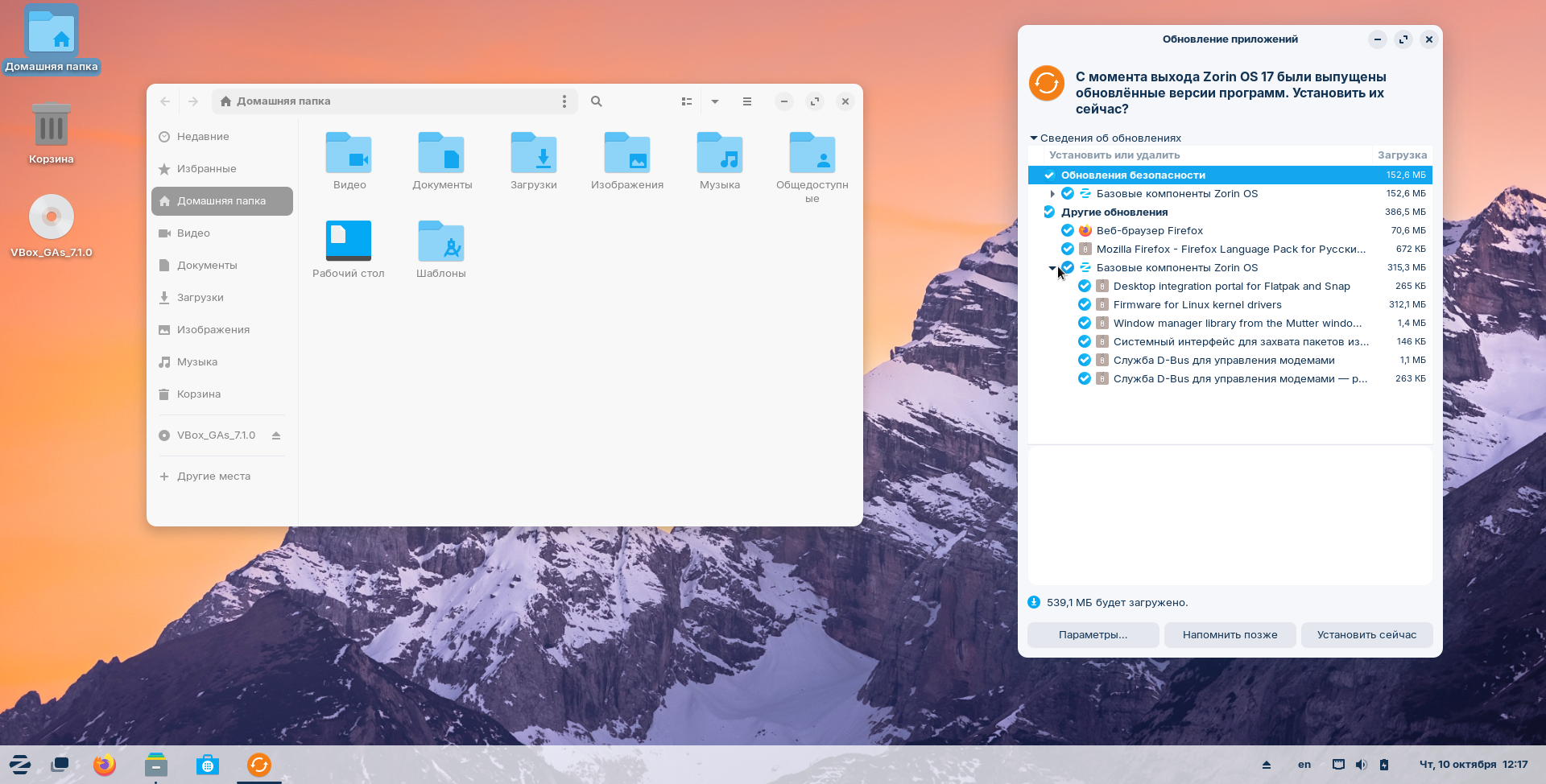Image resolution: width=1546 pixels, height=784 pixels.
Task: Select Корзина in file manager sidebar
Action: tap(222, 394)
